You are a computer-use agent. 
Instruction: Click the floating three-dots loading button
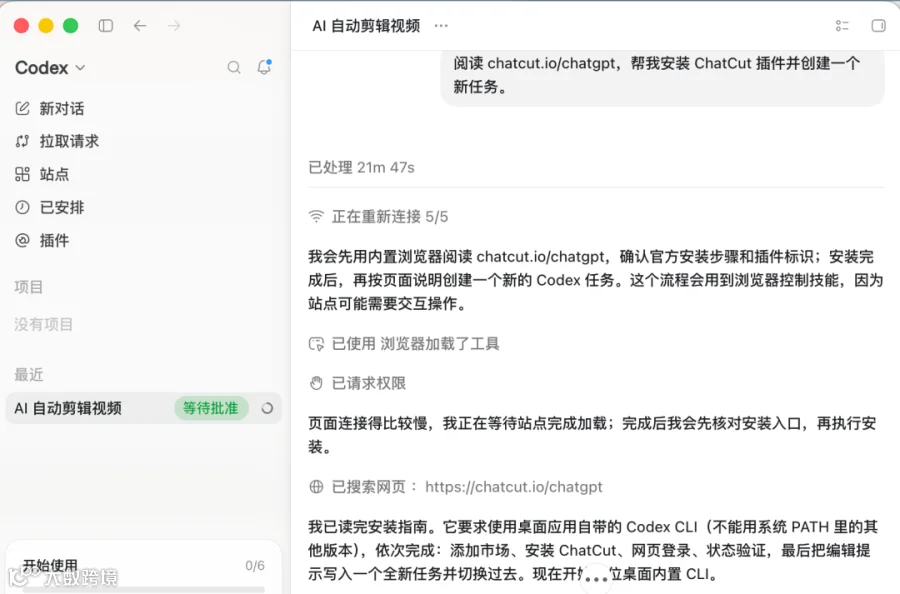[x=596, y=579]
